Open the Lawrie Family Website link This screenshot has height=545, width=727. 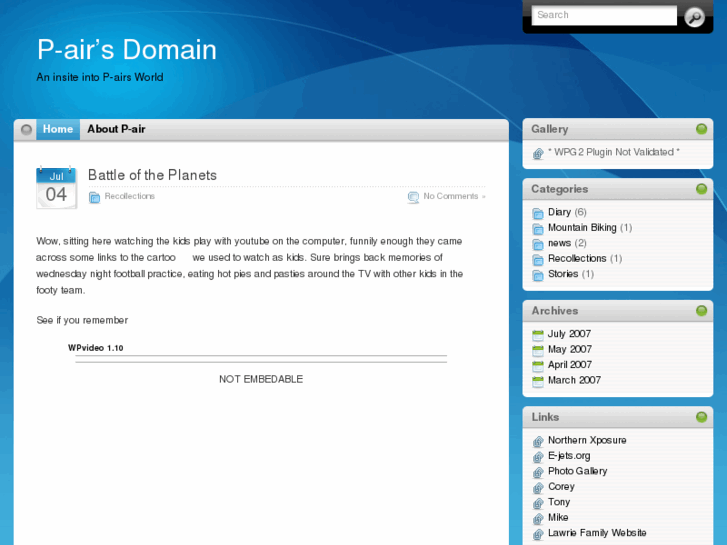597,533
